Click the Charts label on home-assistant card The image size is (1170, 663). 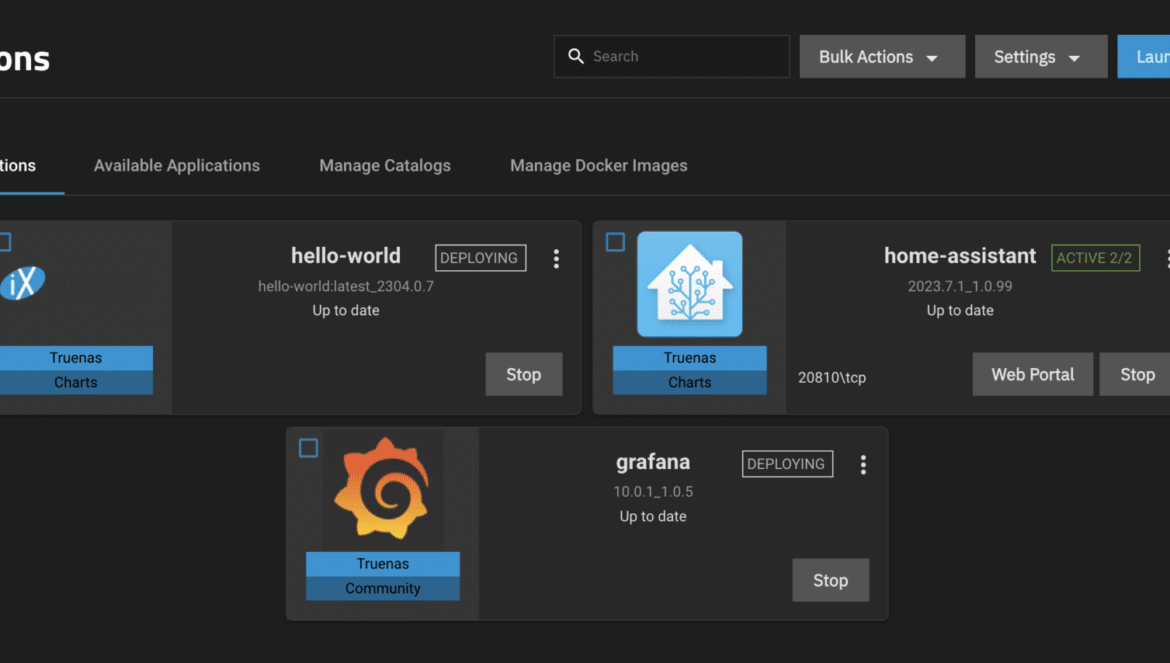689,383
